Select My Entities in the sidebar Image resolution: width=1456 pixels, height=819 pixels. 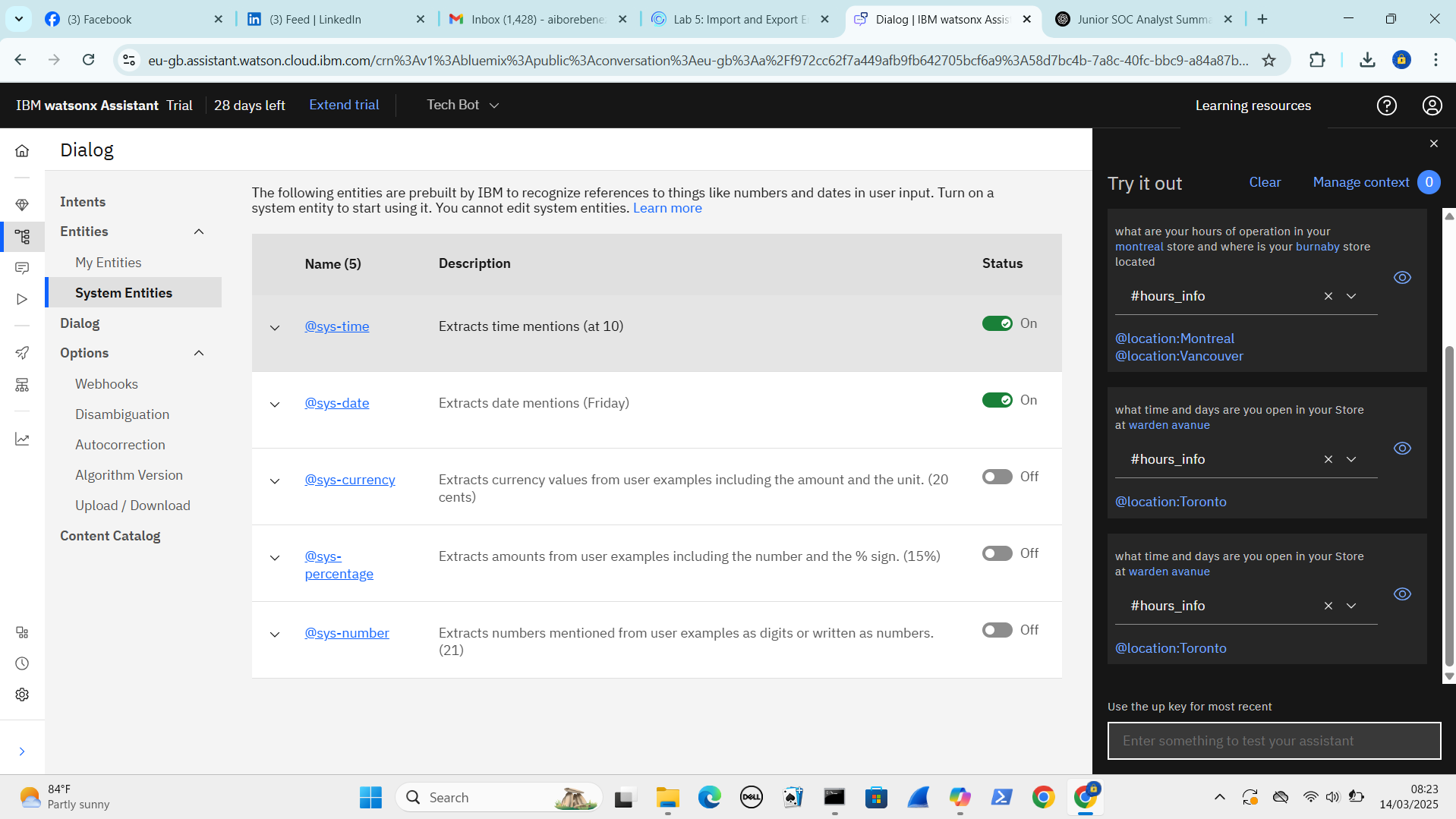(x=108, y=263)
